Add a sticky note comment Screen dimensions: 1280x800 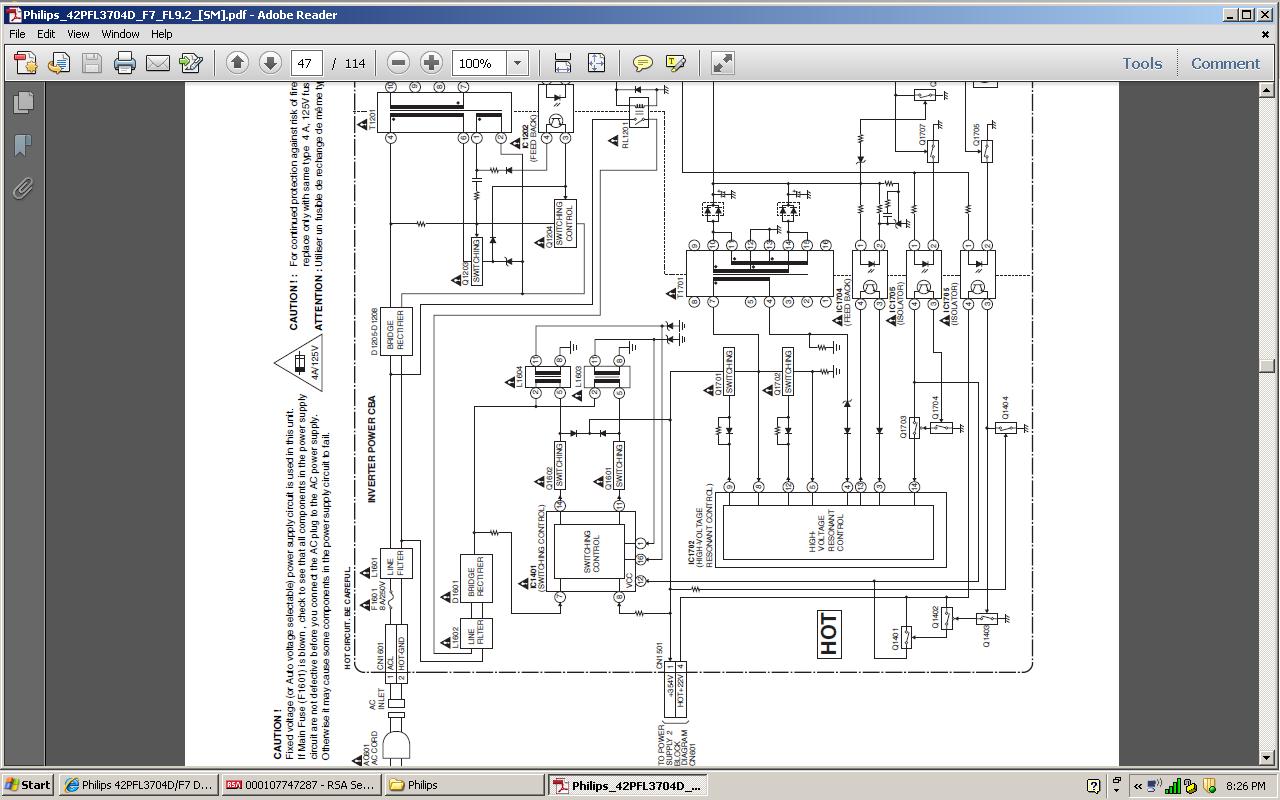tap(643, 63)
